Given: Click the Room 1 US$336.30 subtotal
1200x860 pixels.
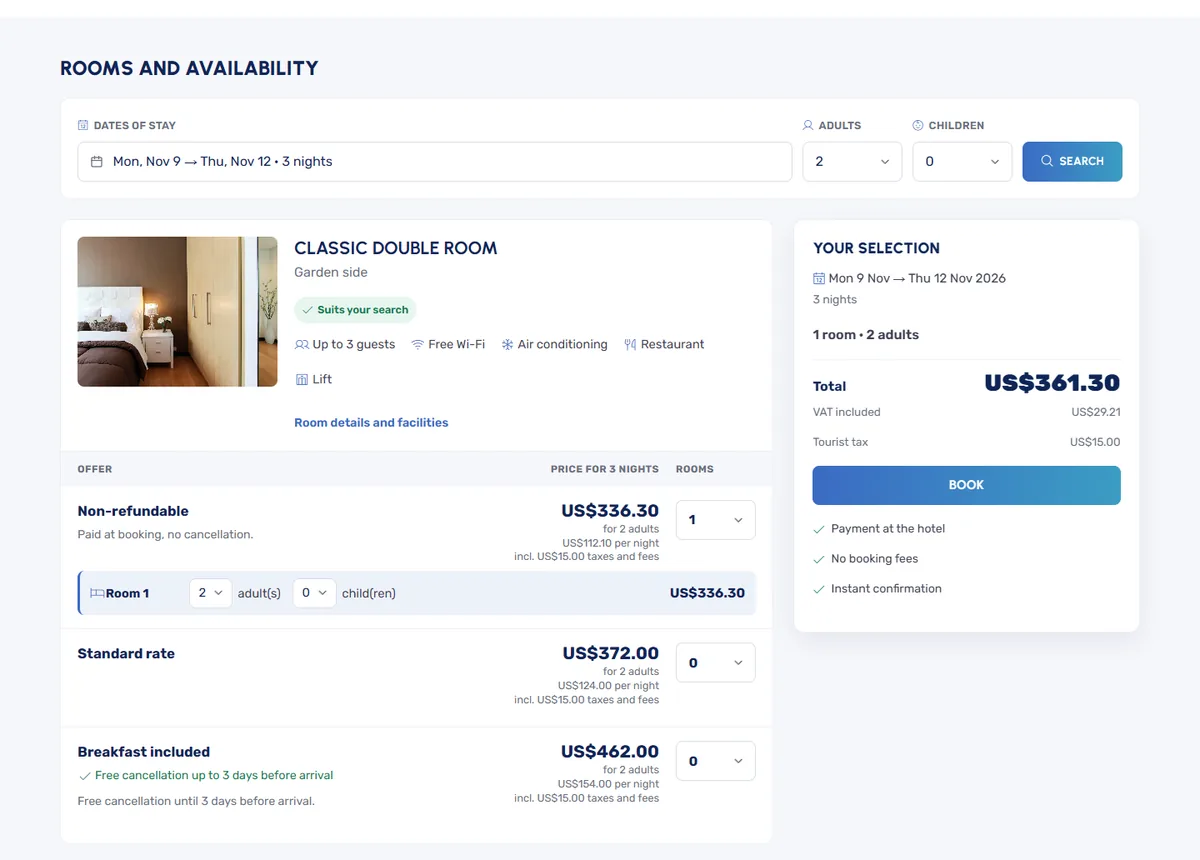Looking at the screenshot, I should pos(707,593).
